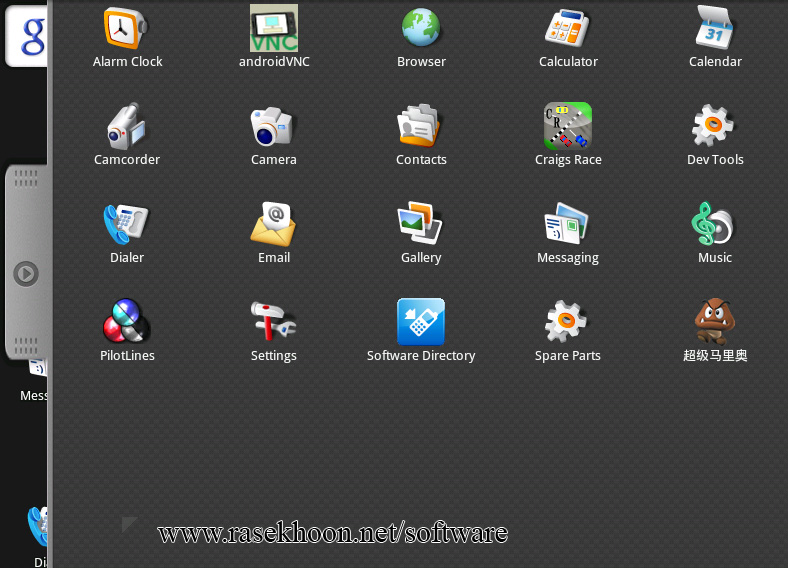Launch the Craigs Race game

point(568,127)
